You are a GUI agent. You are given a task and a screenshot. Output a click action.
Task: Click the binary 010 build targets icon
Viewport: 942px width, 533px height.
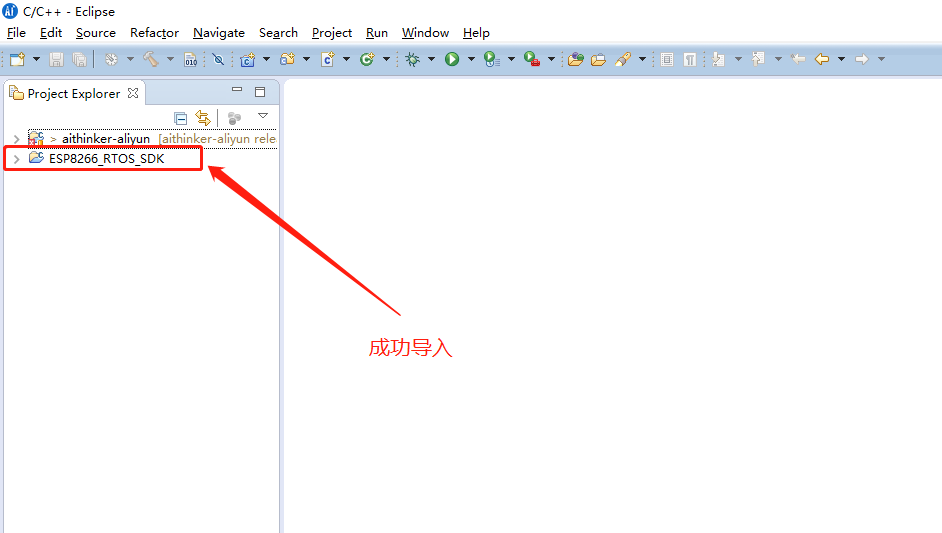coord(190,59)
